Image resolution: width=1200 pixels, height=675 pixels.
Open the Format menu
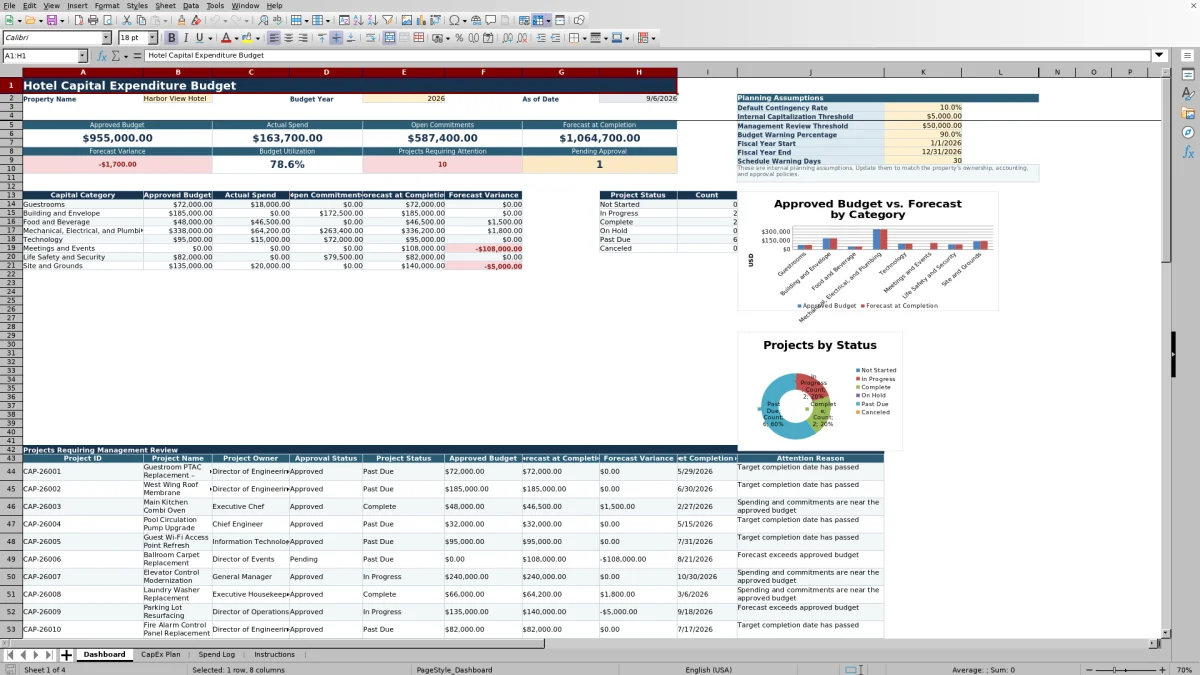(x=107, y=5)
